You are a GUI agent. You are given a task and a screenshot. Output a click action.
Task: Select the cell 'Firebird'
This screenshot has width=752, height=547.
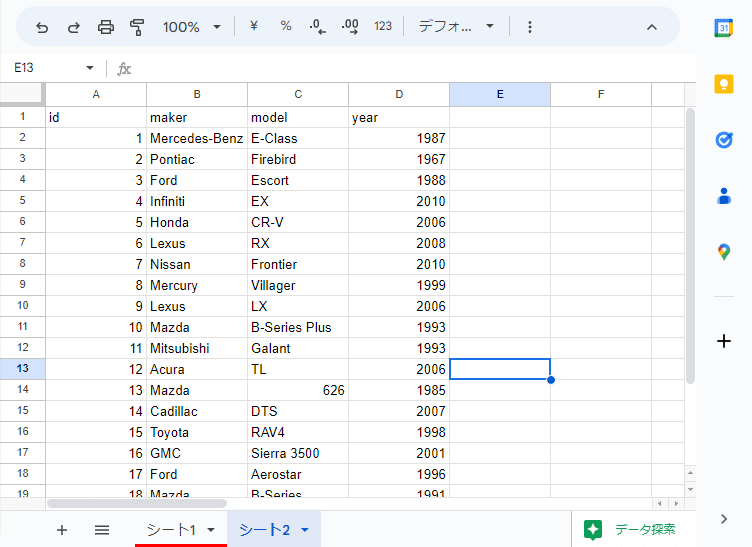pyautogui.click(x=298, y=159)
